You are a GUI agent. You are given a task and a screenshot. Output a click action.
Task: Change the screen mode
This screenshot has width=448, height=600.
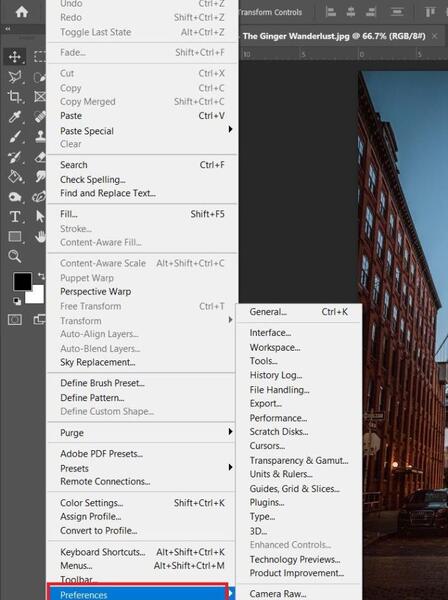pos(39,320)
